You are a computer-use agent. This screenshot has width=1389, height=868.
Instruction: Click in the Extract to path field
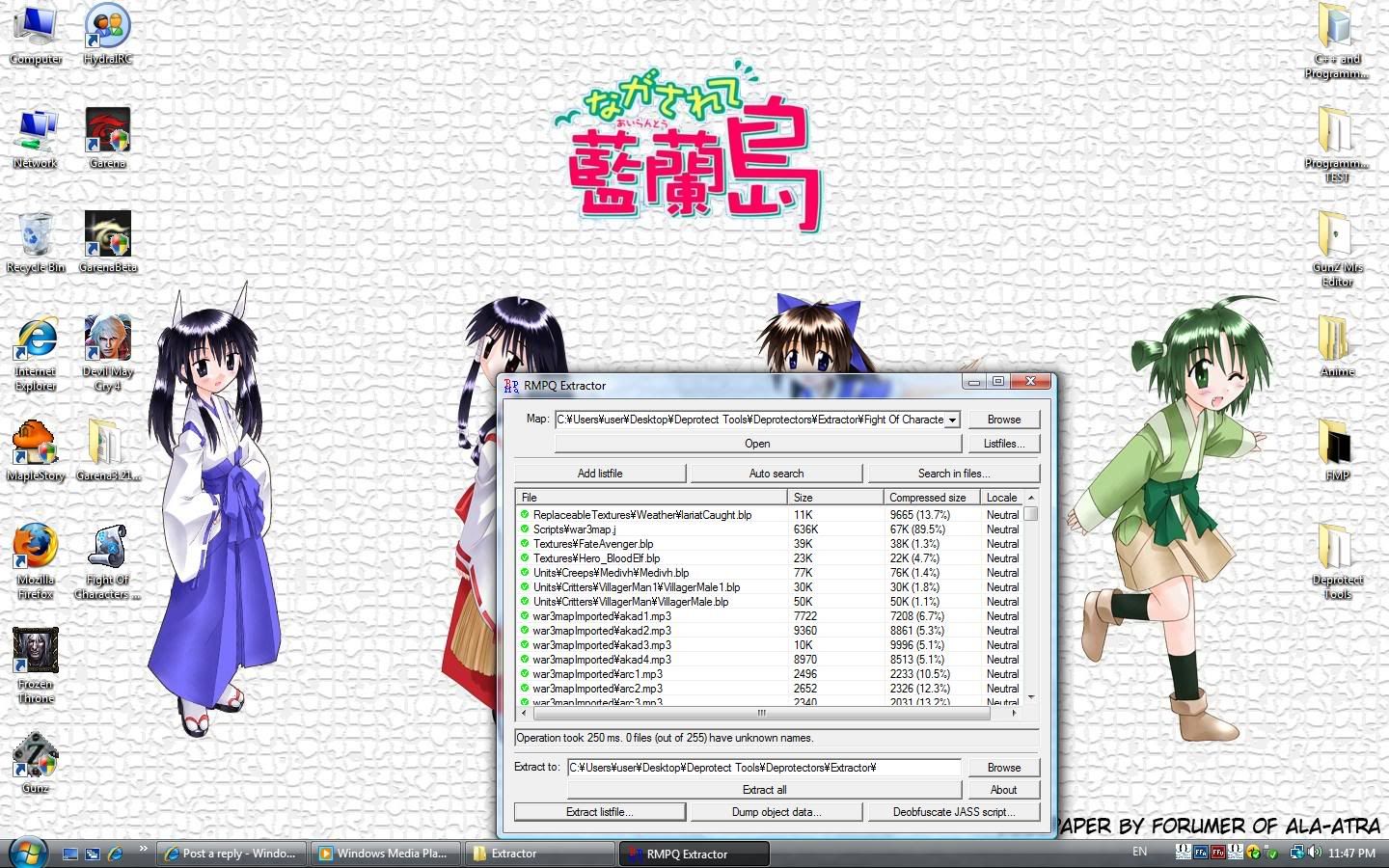tap(764, 768)
